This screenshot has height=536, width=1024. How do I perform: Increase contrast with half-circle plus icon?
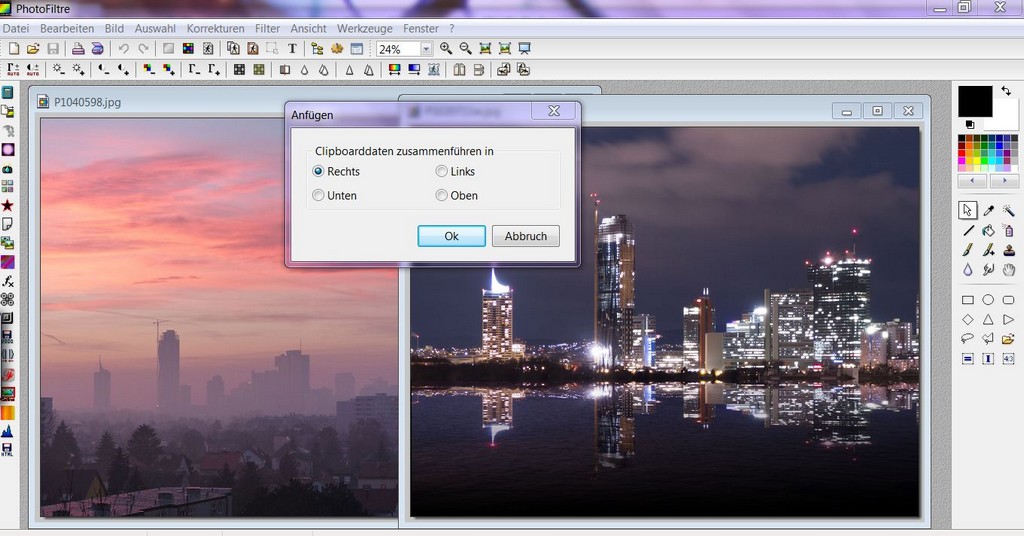(x=123, y=69)
